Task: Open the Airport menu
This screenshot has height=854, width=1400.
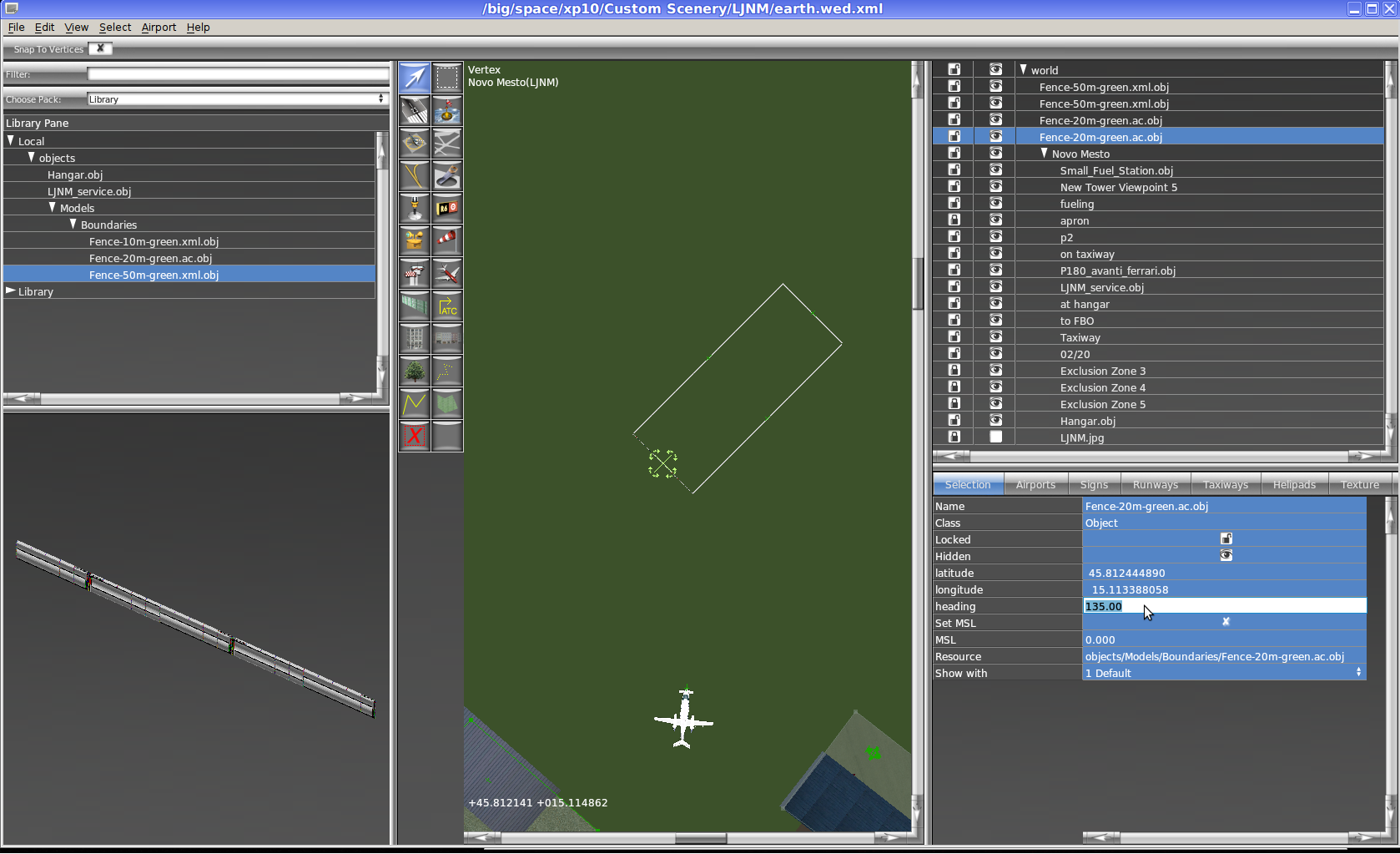Action: coord(159,28)
